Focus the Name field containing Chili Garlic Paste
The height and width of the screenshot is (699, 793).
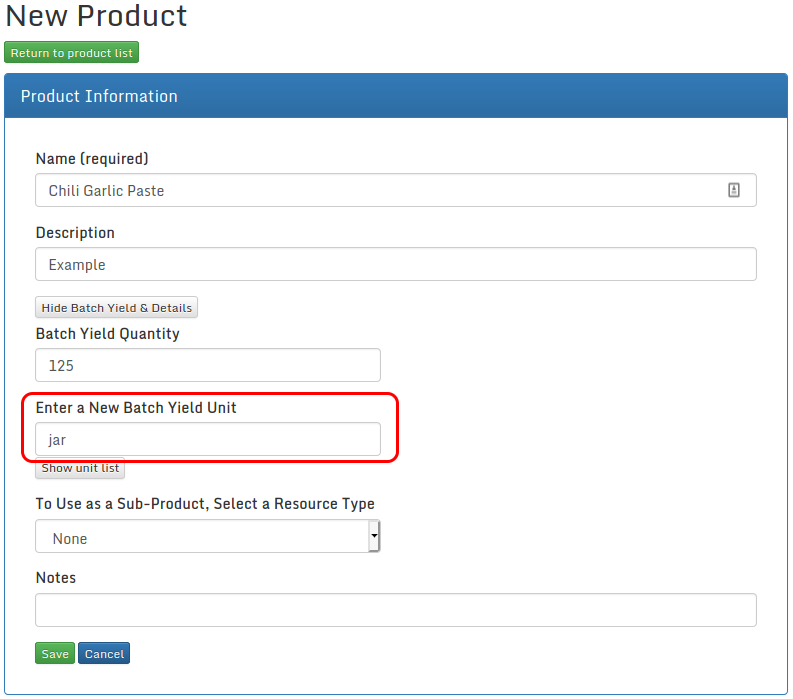point(380,190)
